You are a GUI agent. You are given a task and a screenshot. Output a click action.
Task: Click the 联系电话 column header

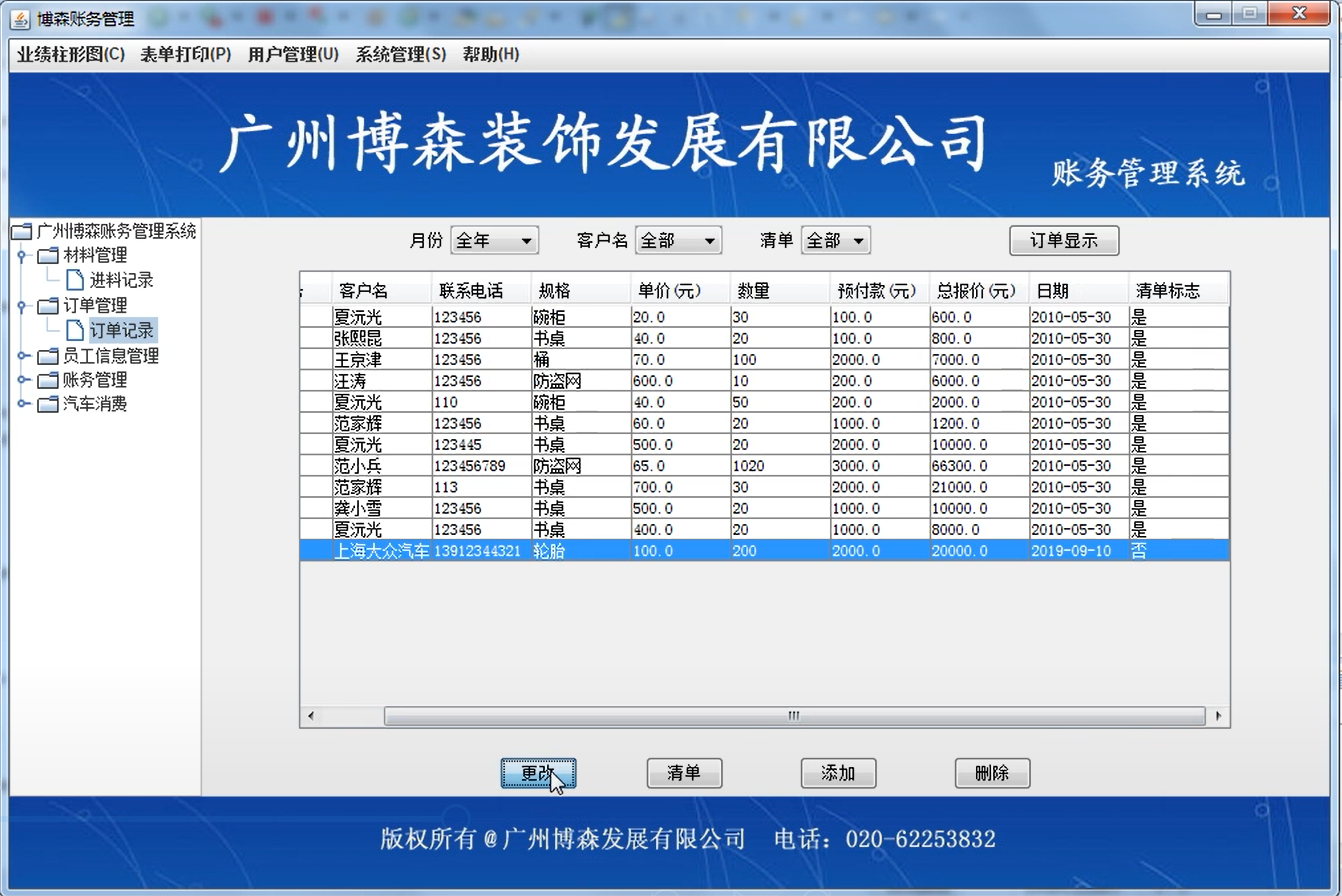click(482, 291)
